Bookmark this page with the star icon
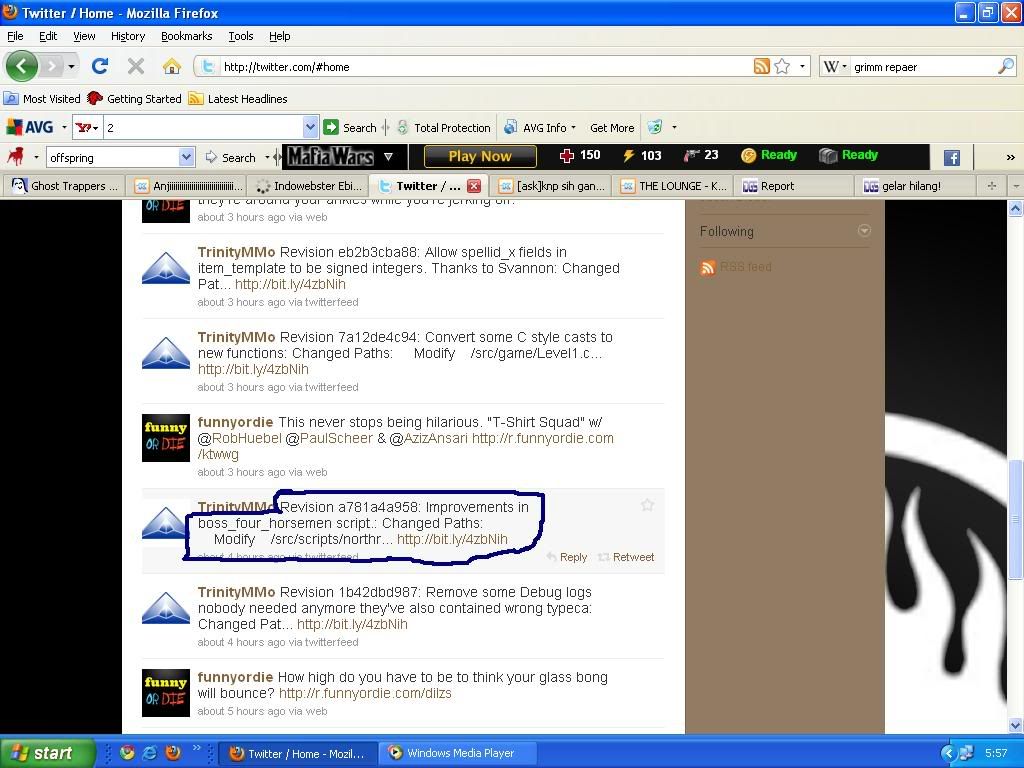The image size is (1024, 768). coord(782,66)
